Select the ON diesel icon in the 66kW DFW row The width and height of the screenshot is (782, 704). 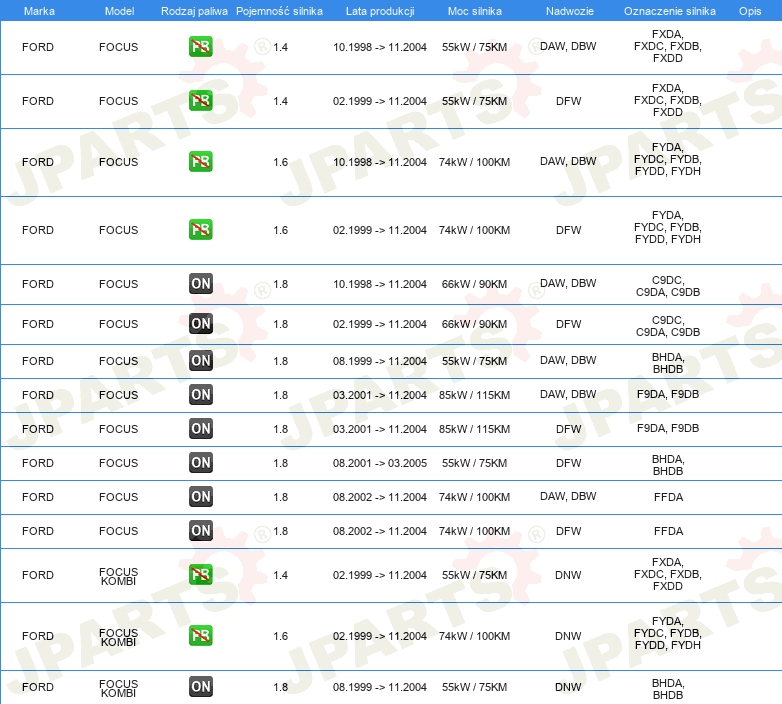pyautogui.click(x=201, y=324)
